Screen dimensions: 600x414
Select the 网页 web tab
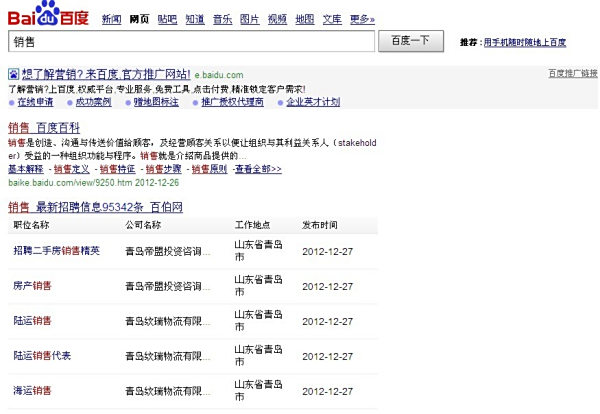point(139,19)
